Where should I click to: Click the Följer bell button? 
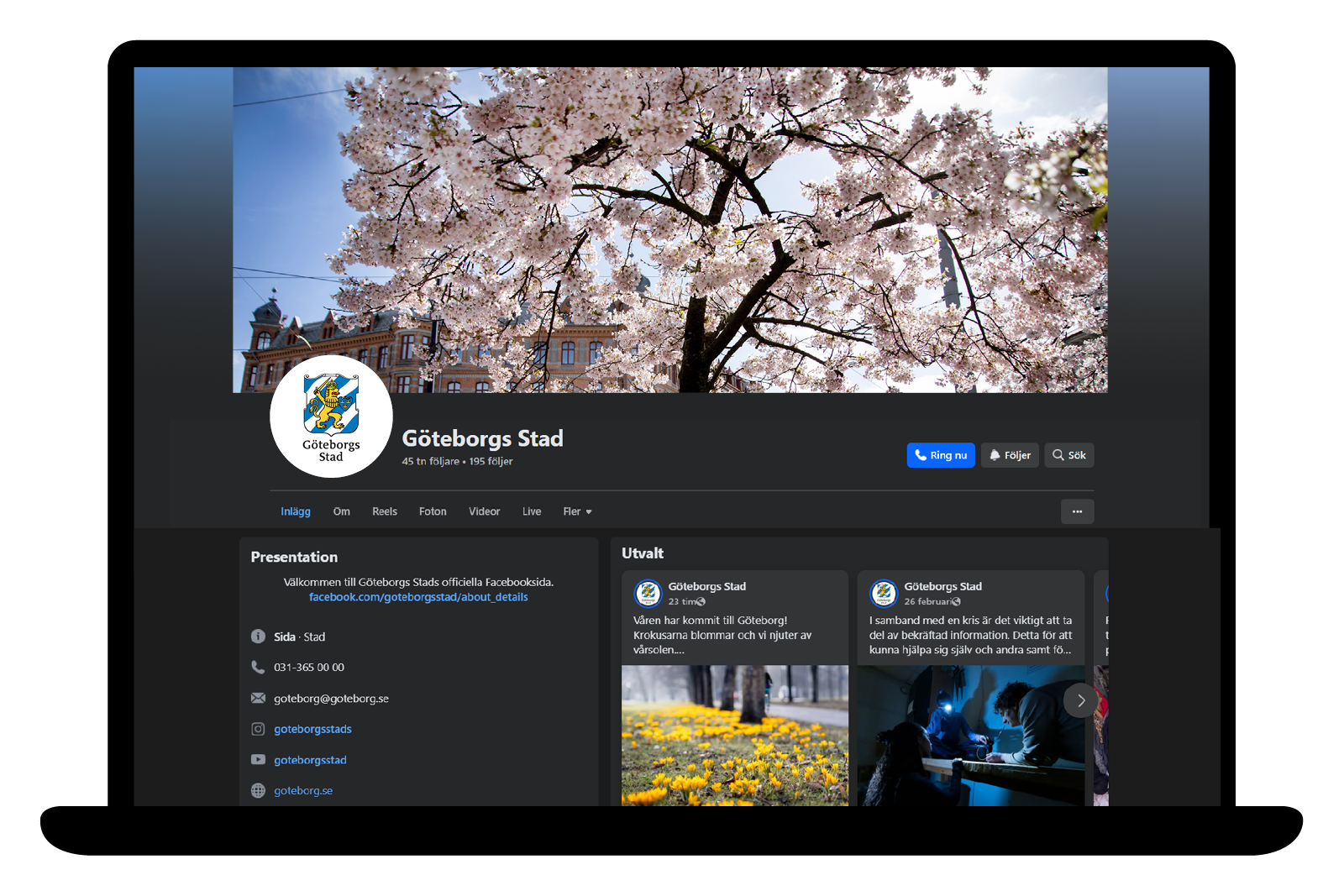[1010, 455]
